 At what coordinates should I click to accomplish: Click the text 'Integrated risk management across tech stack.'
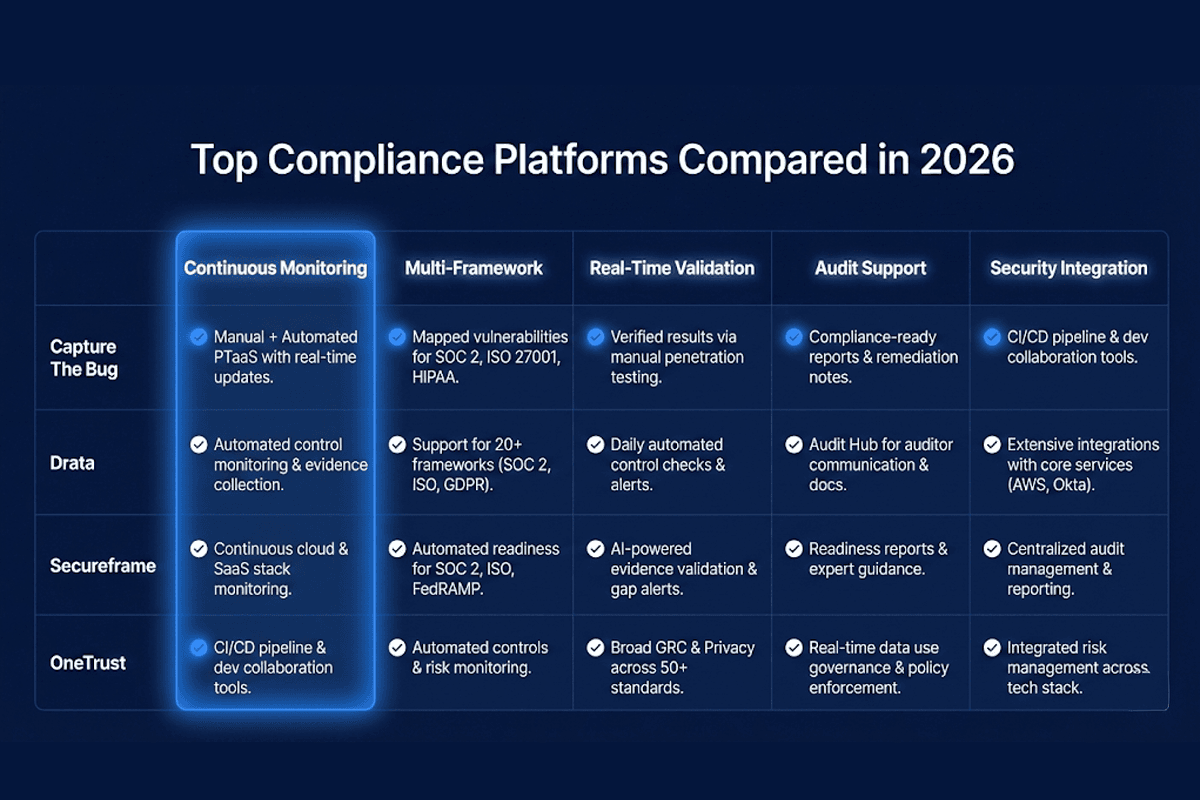[x=1078, y=667]
